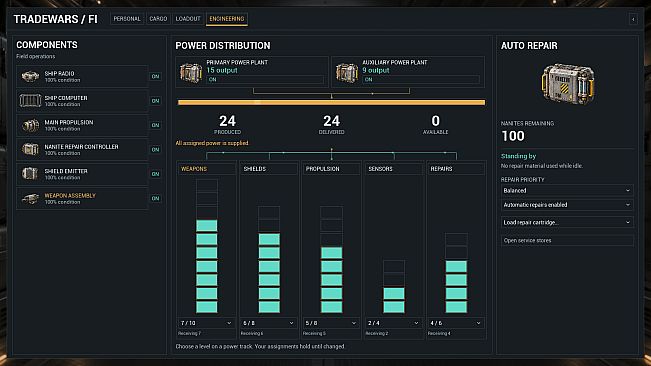Image resolution: width=651 pixels, height=366 pixels.
Task: Set Propulsion power track to top empty segment
Action: 331,212
